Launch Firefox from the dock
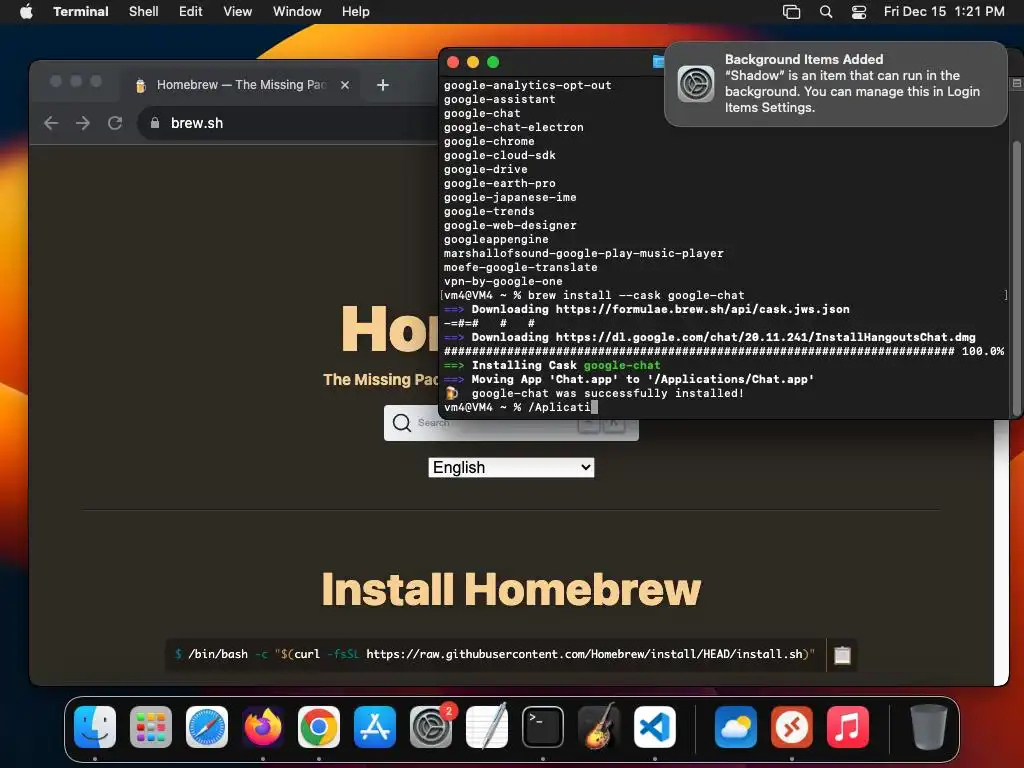 [263, 727]
